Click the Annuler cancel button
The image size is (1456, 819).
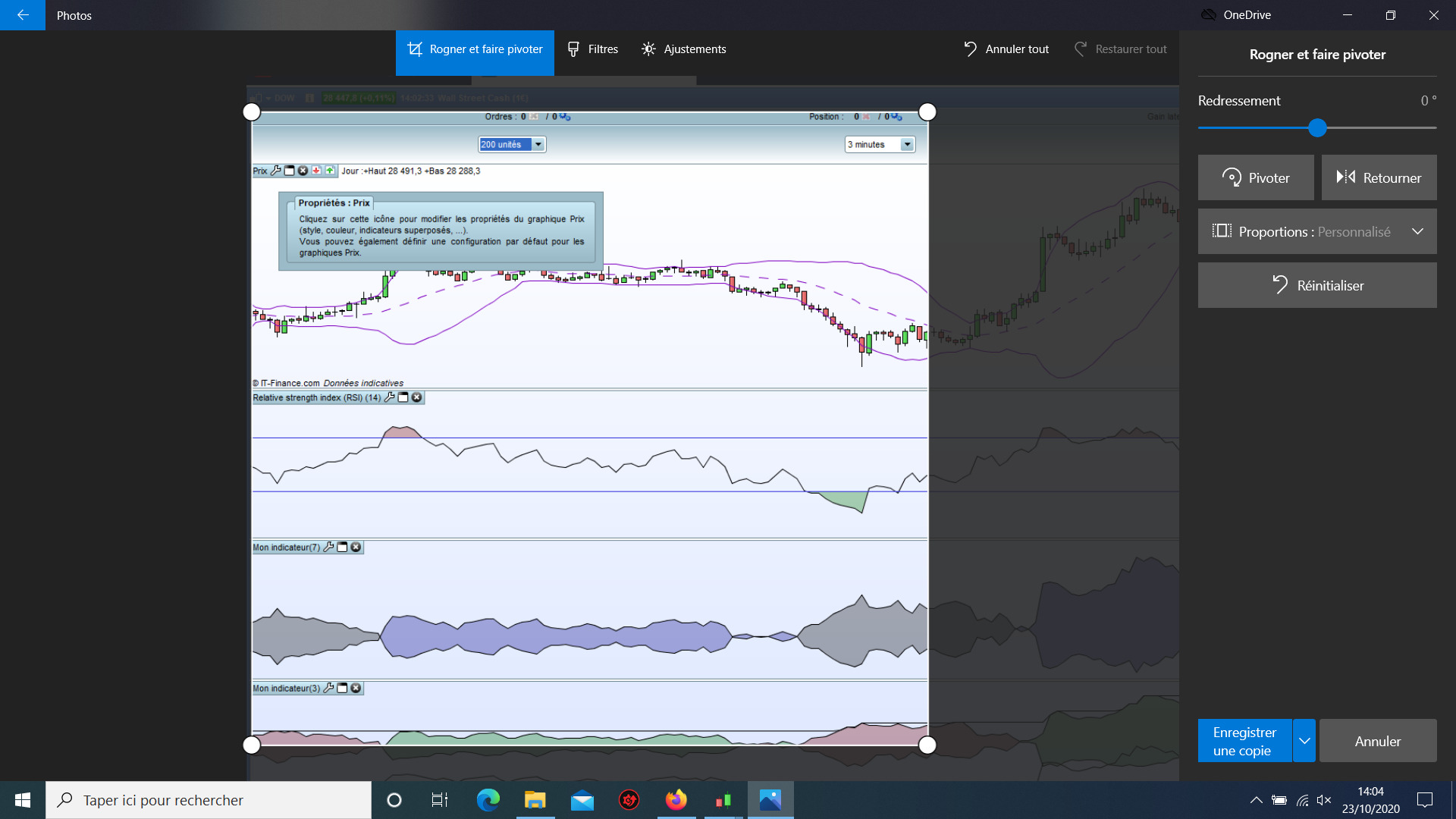click(1377, 741)
